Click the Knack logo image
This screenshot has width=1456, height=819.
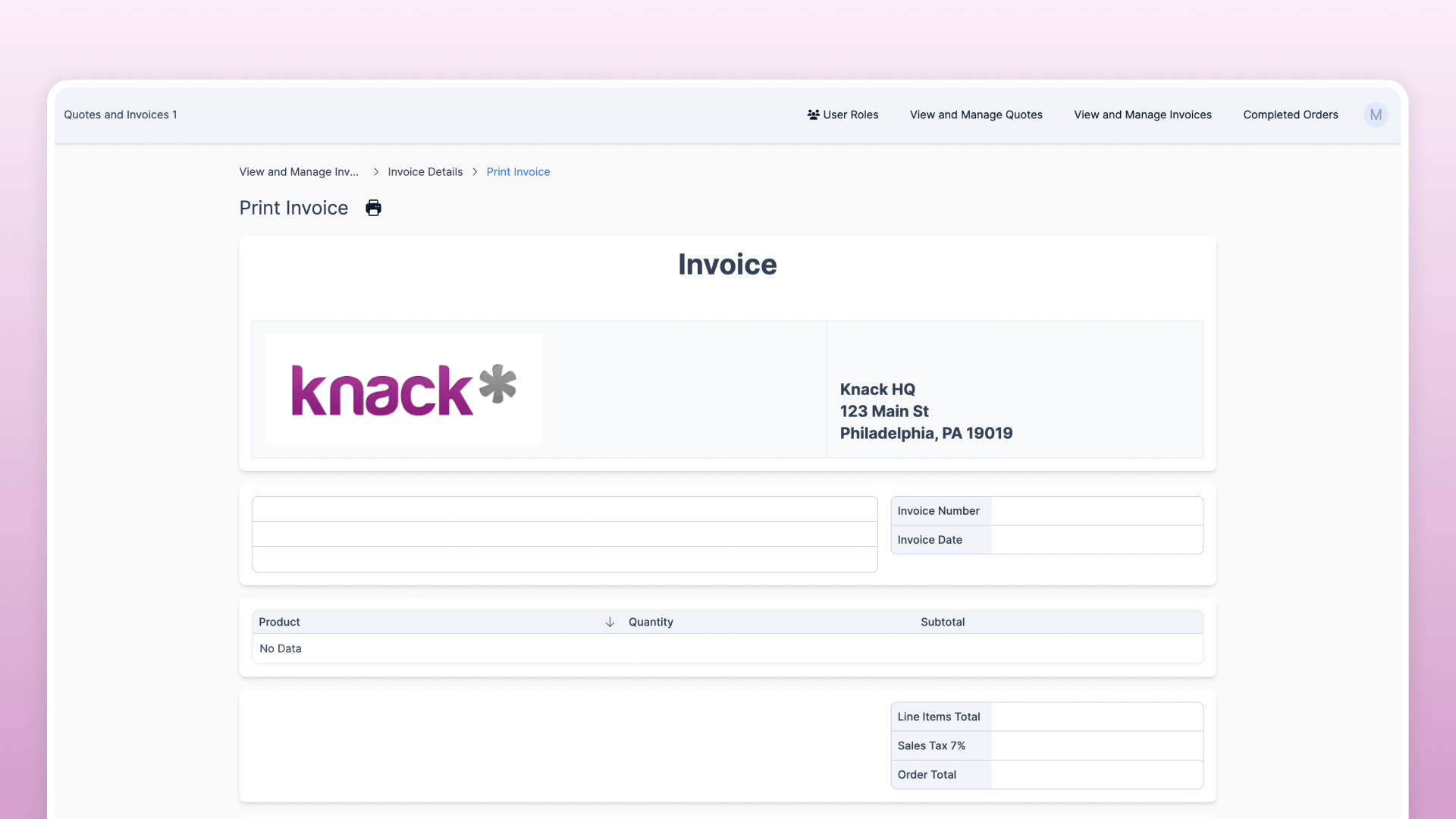[403, 389]
